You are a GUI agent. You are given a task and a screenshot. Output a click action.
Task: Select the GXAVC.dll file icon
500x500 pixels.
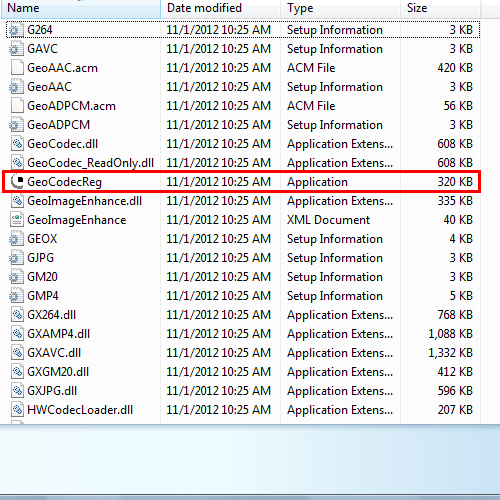point(17,353)
